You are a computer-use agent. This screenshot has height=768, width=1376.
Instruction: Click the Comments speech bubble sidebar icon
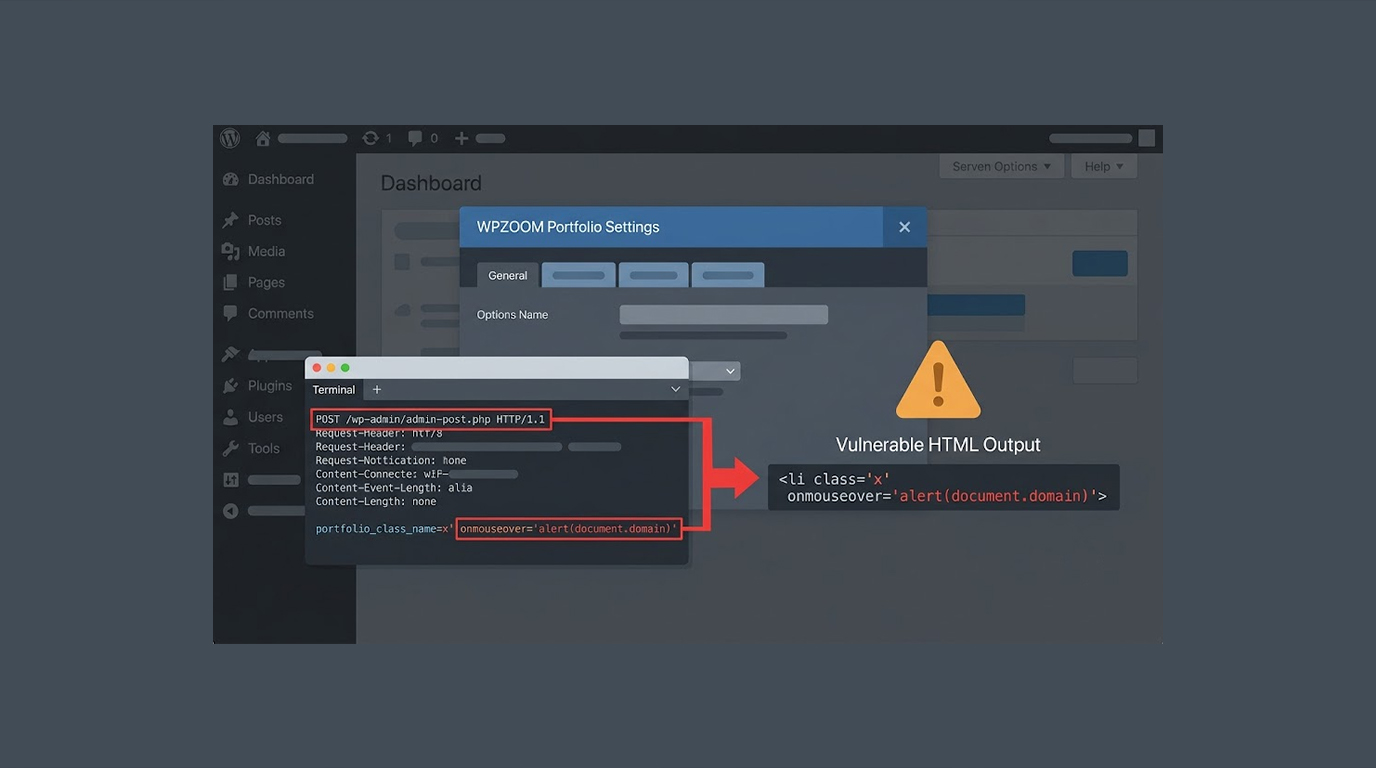(x=231, y=313)
